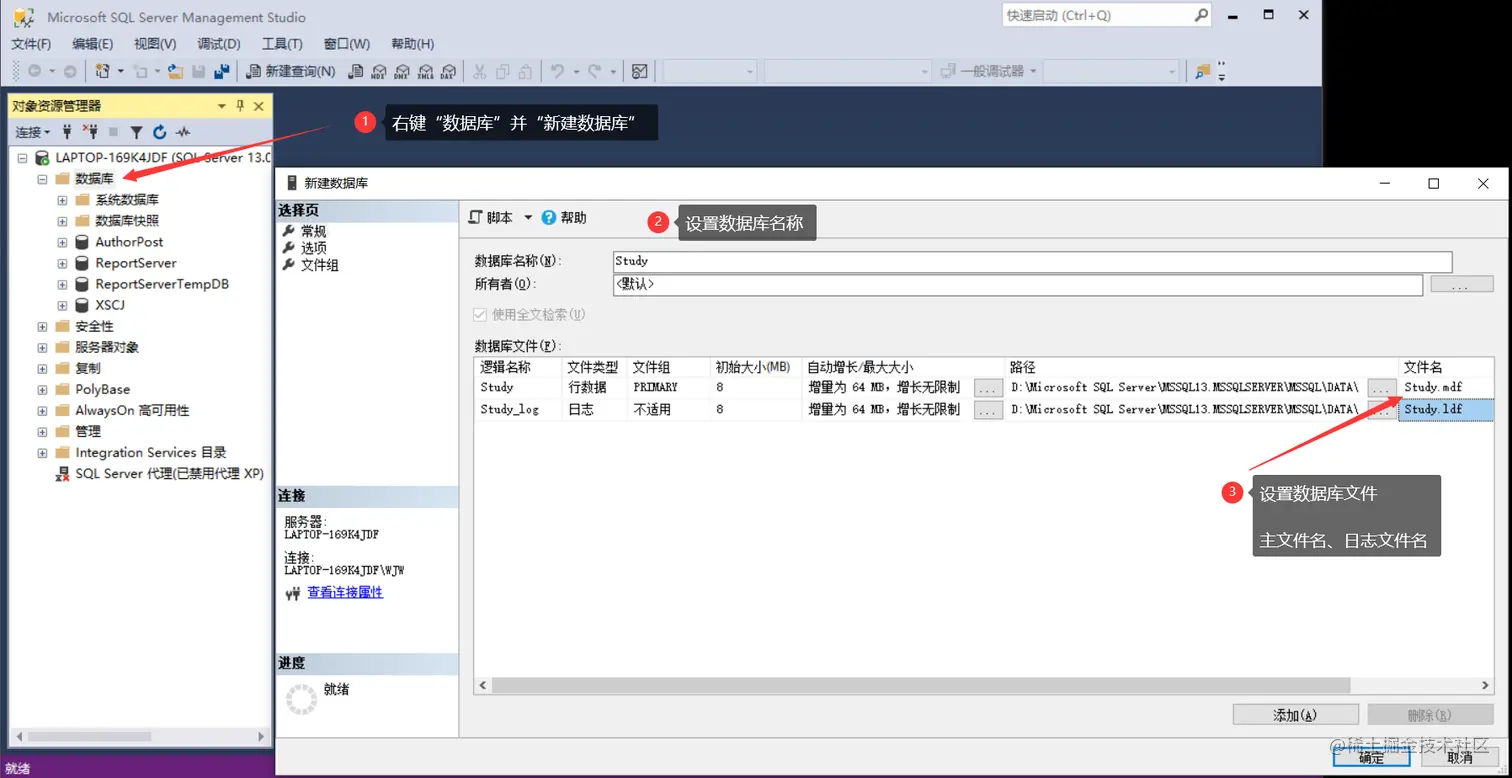
Task: Click the 帮助 help icon in dialog
Action: click(549, 217)
